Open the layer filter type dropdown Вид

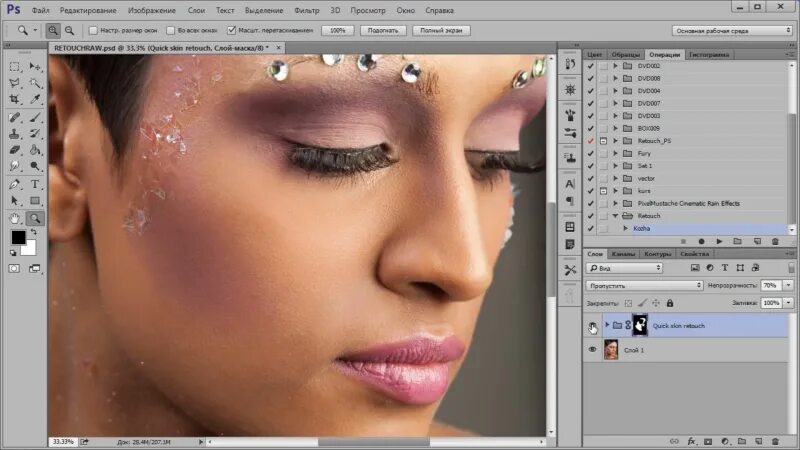[624, 268]
